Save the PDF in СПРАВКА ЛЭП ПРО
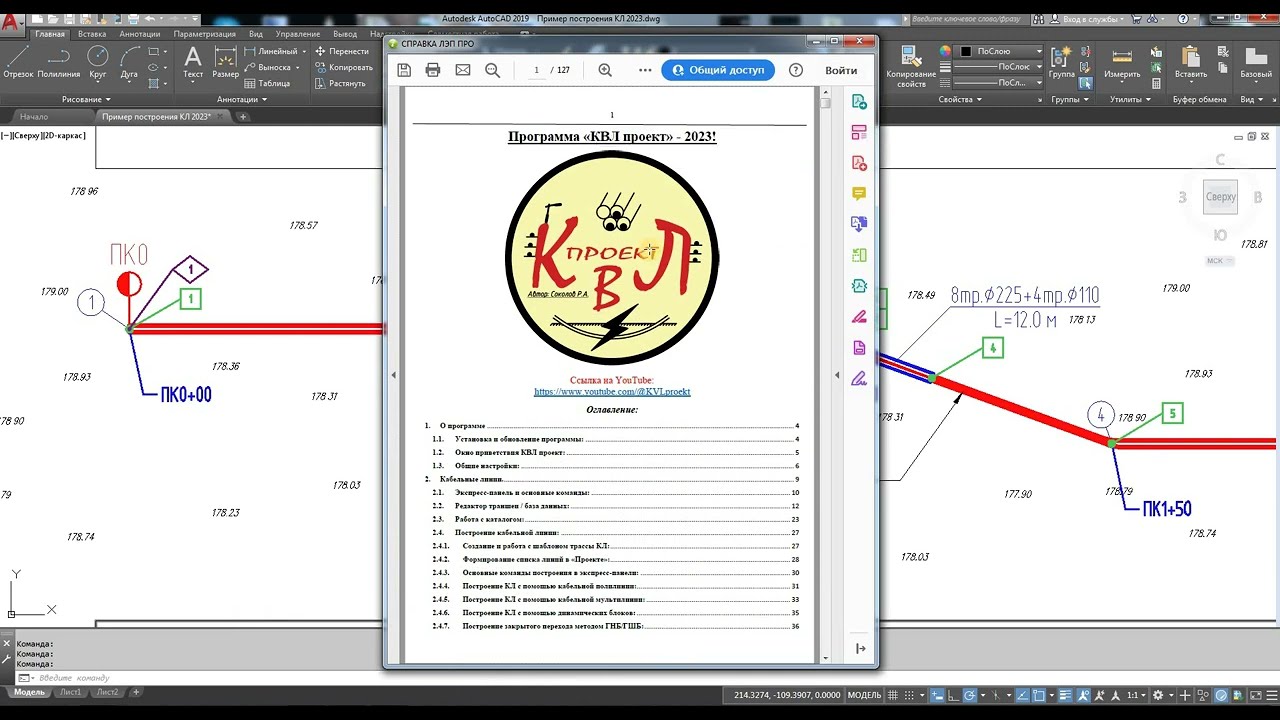 coord(404,70)
